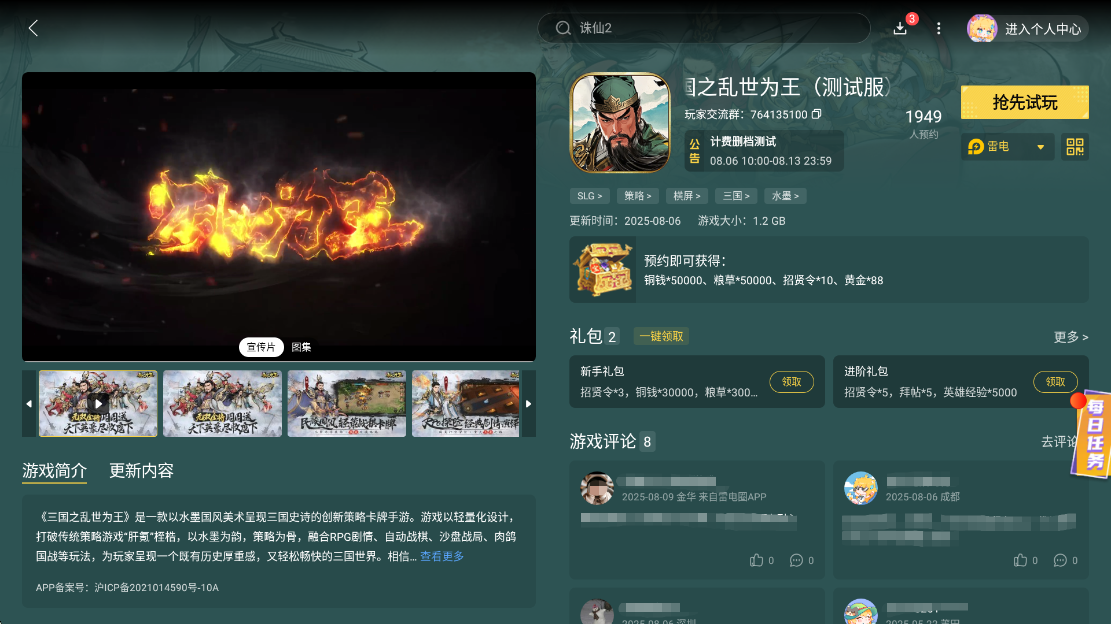Claim the 进阶礼包 gift
Image resolution: width=1111 pixels, height=624 pixels.
click(1055, 382)
